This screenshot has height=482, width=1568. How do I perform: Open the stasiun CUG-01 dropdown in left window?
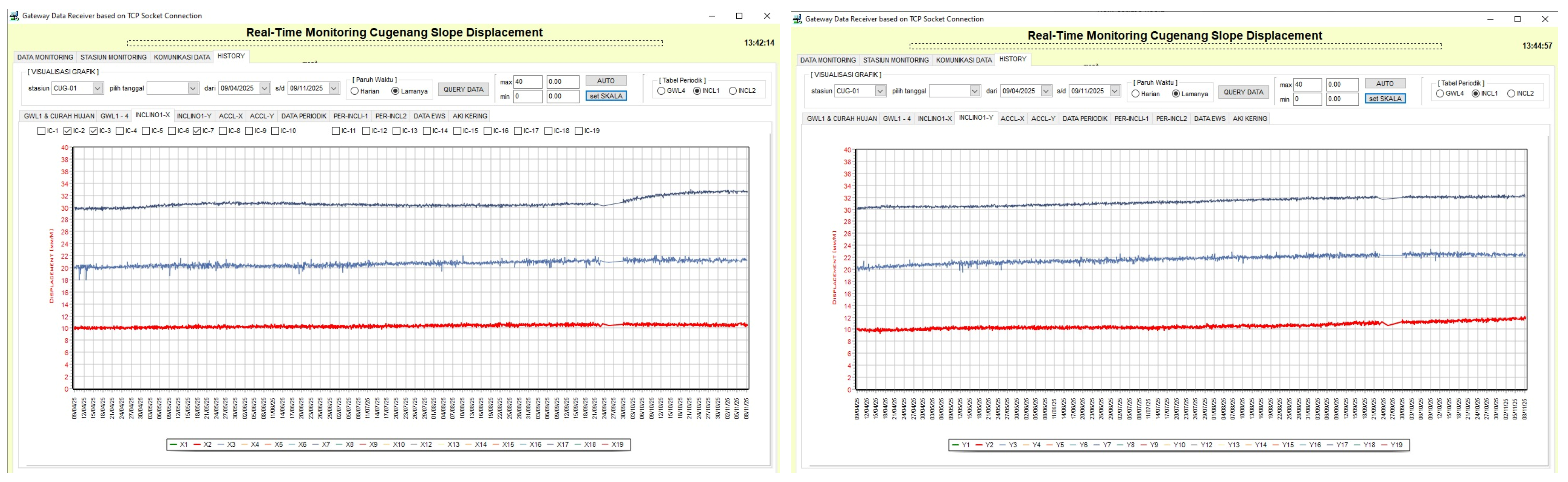(x=97, y=88)
